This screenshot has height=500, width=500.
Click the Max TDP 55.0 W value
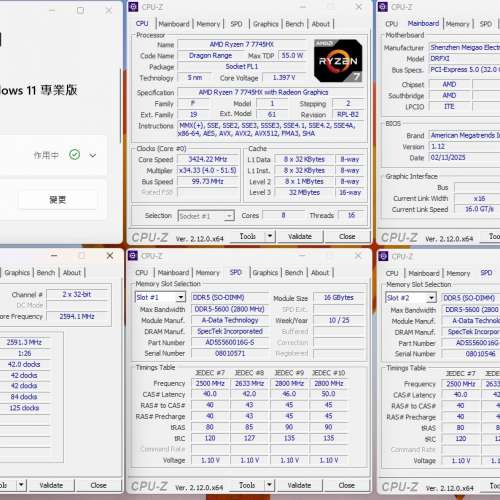pyautogui.click(x=292, y=55)
